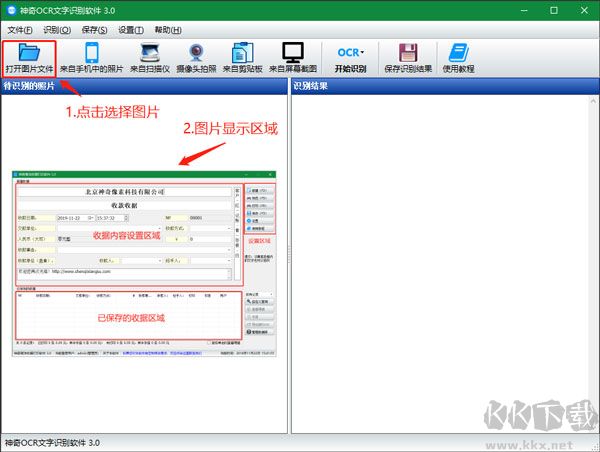
Task: Capture with 摄像头拍照 webcam icon
Action: tap(196, 58)
